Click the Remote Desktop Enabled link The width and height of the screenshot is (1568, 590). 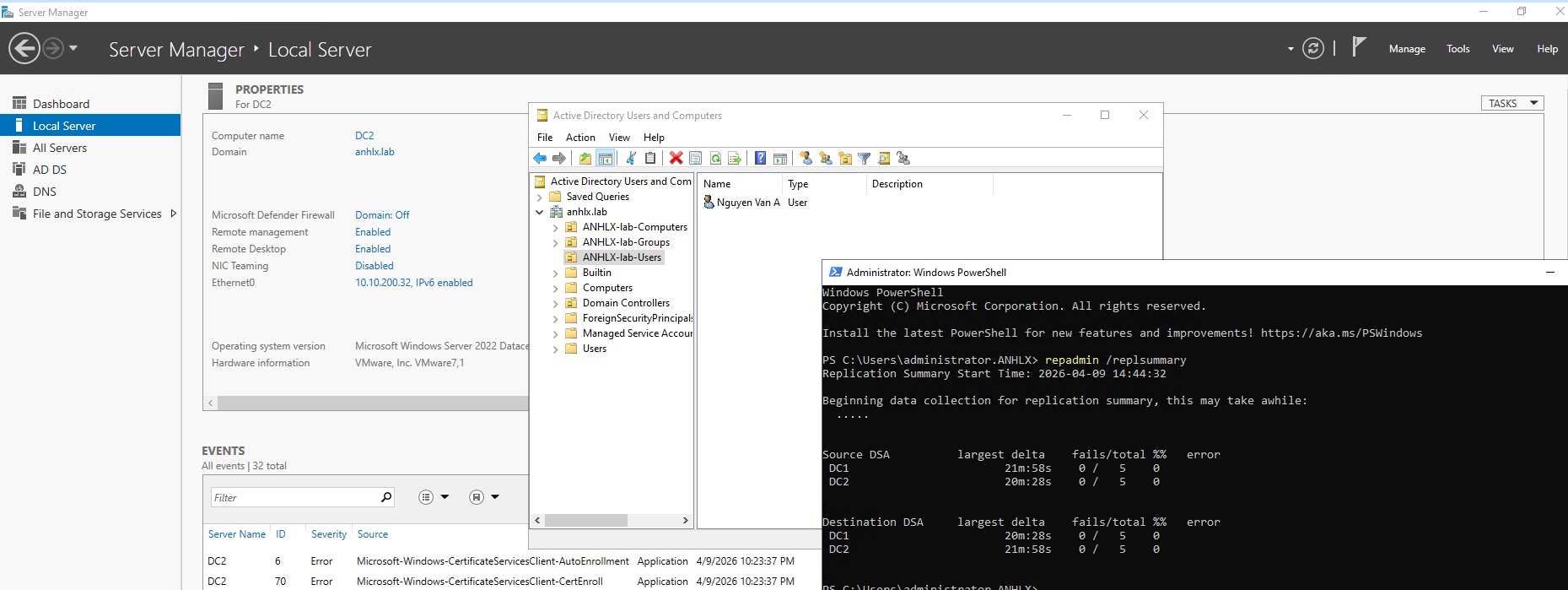[x=373, y=249]
